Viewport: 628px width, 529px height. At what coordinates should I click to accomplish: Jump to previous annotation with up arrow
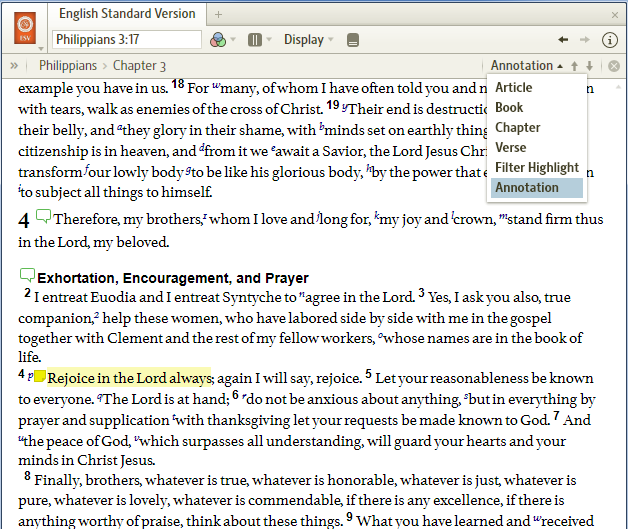tap(574, 66)
